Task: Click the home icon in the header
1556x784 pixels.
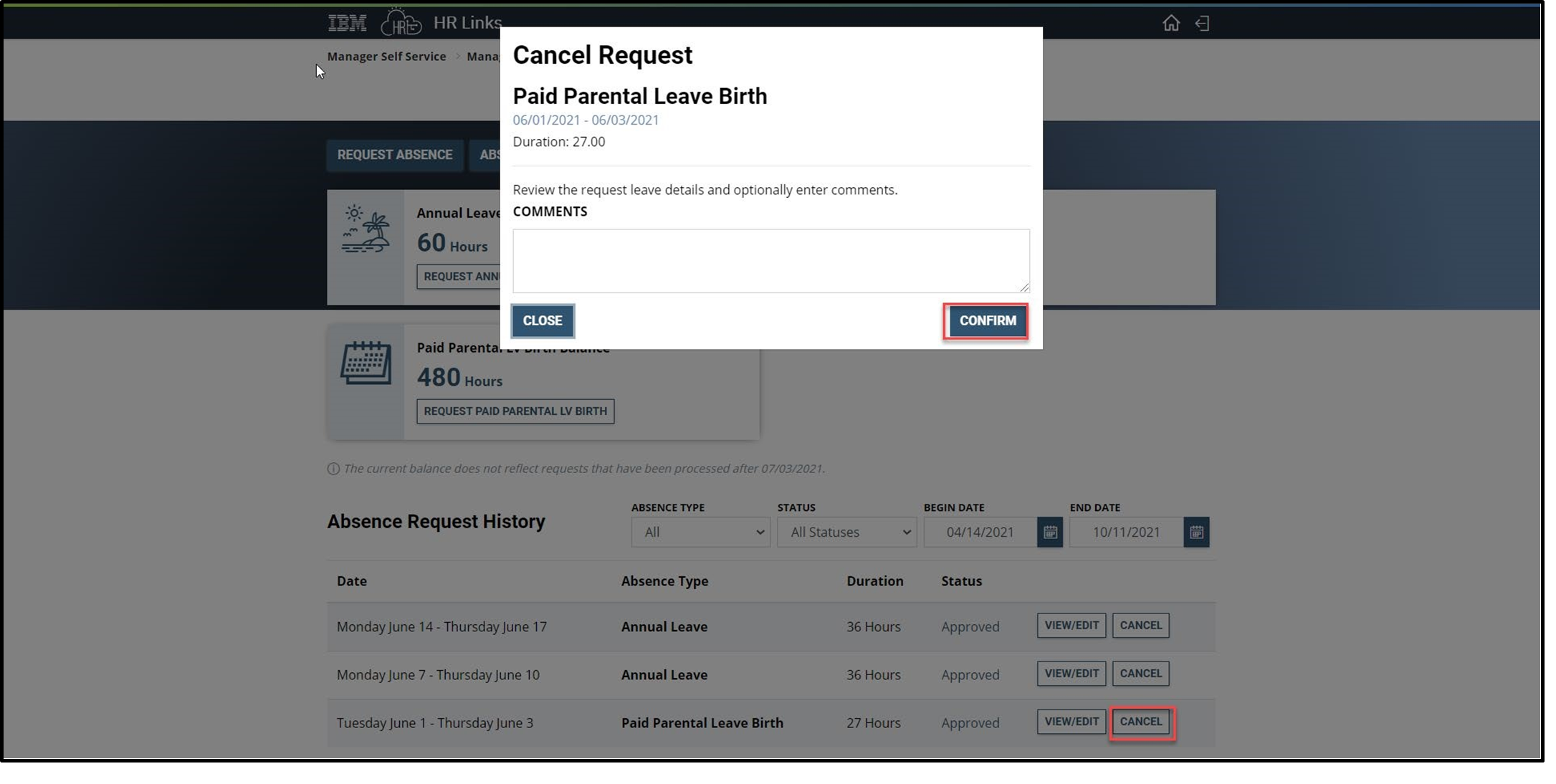Action: 1171,22
